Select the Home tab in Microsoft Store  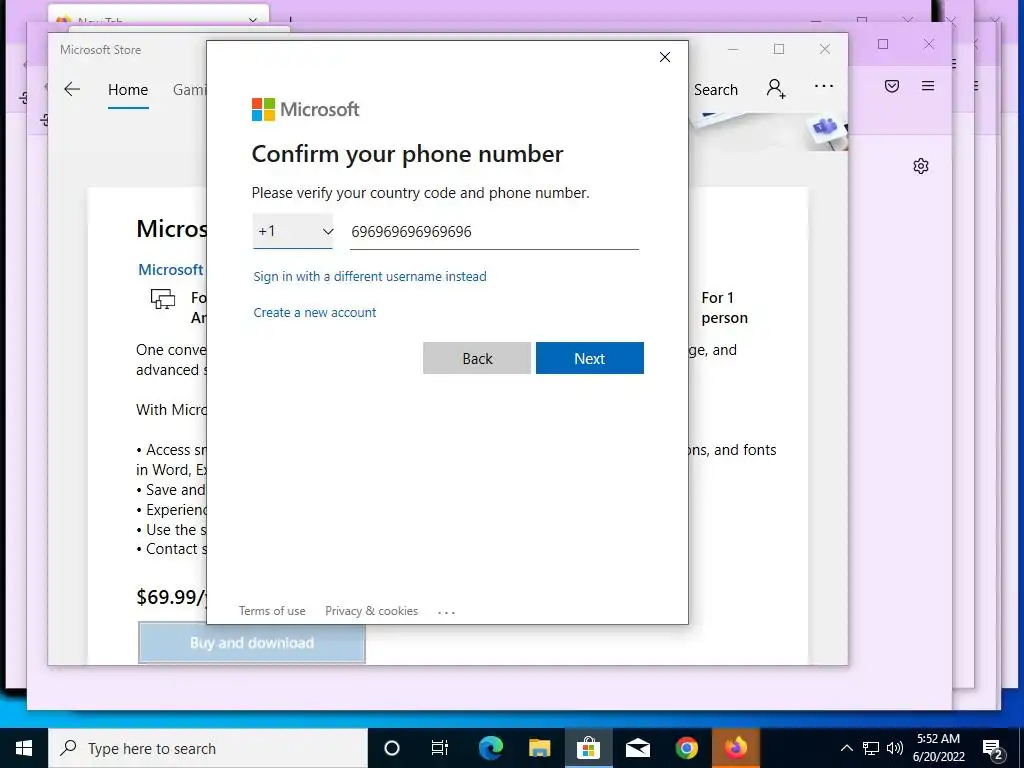point(128,89)
